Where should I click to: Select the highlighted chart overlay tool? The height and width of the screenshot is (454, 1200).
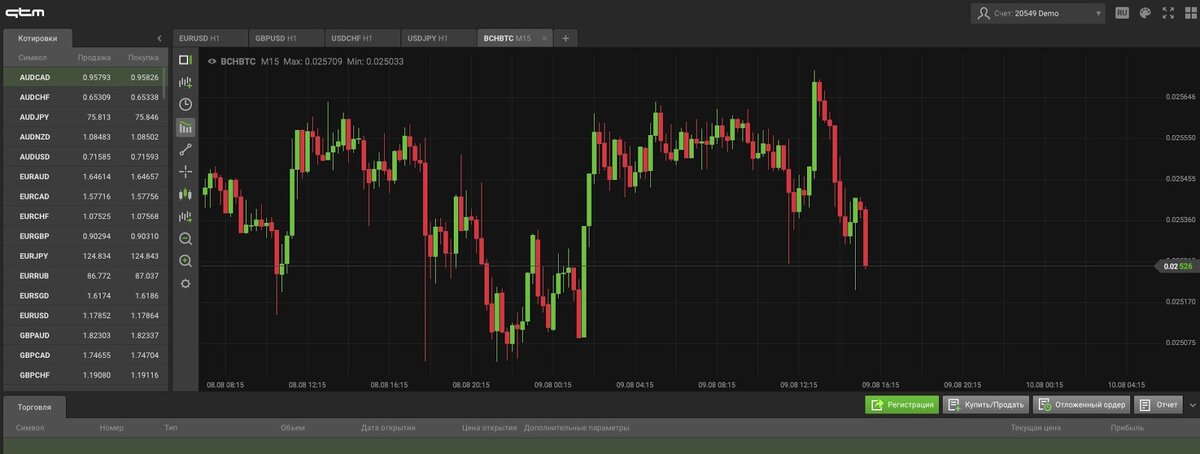[x=185, y=127]
